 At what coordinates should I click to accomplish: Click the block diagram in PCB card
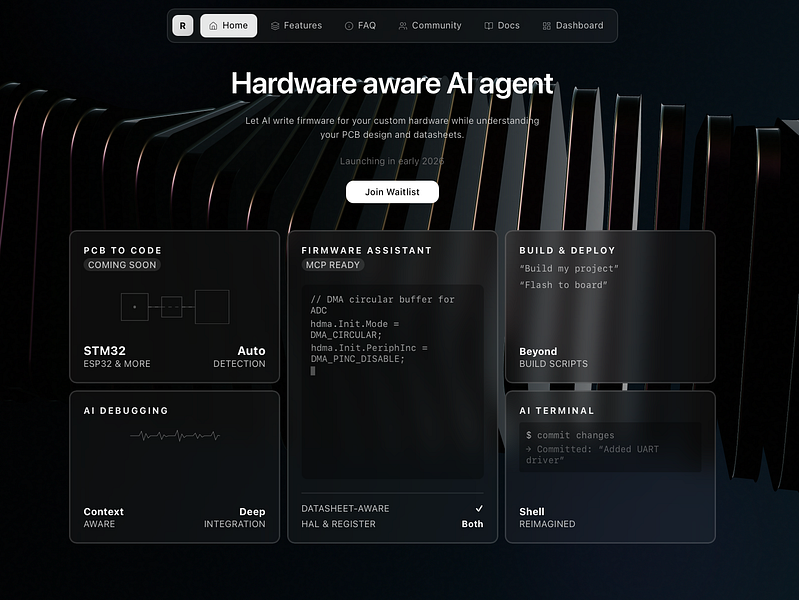(x=175, y=307)
